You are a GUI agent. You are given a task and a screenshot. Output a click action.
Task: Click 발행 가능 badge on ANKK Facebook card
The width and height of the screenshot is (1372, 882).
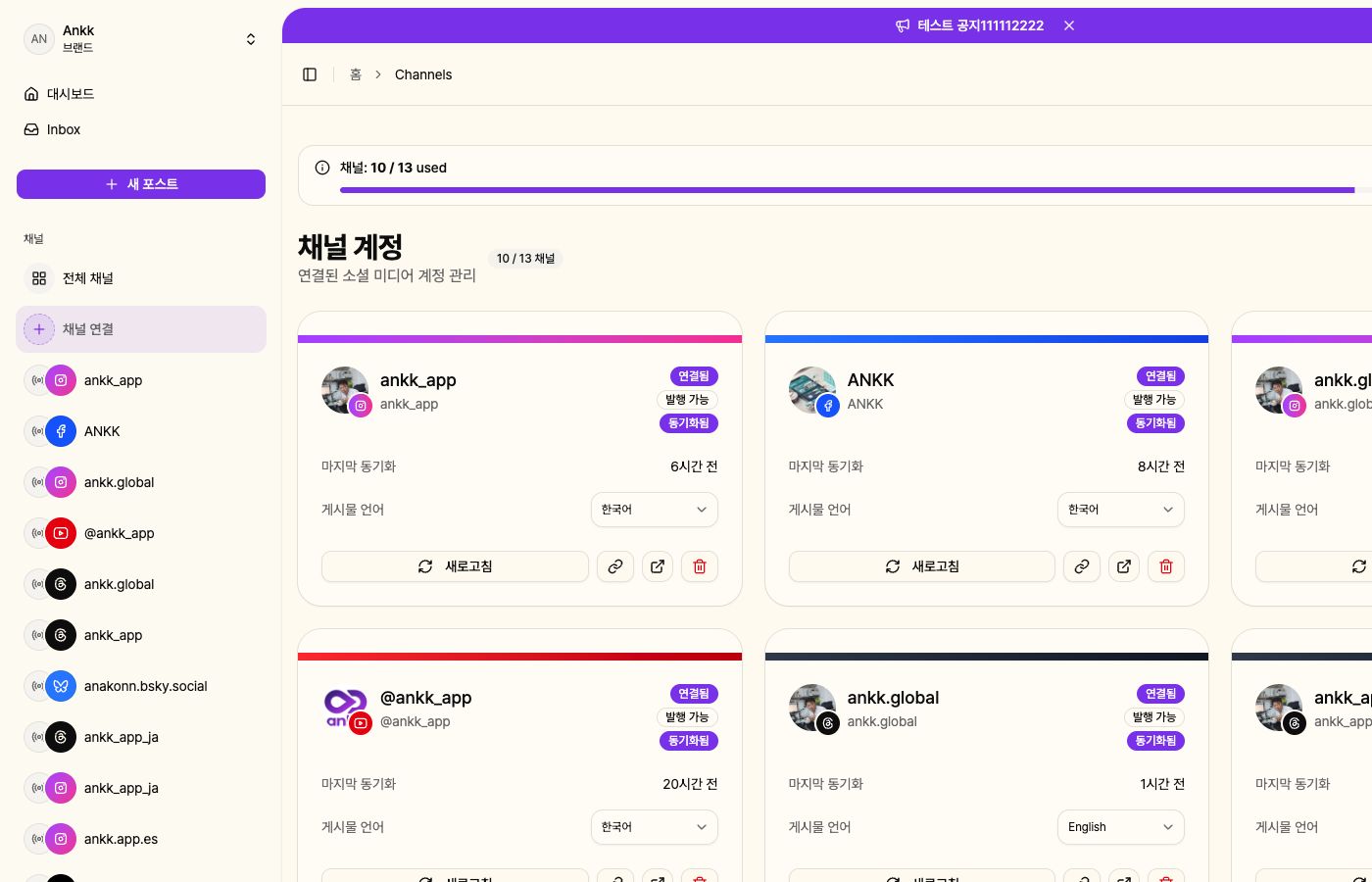(1153, 400)
